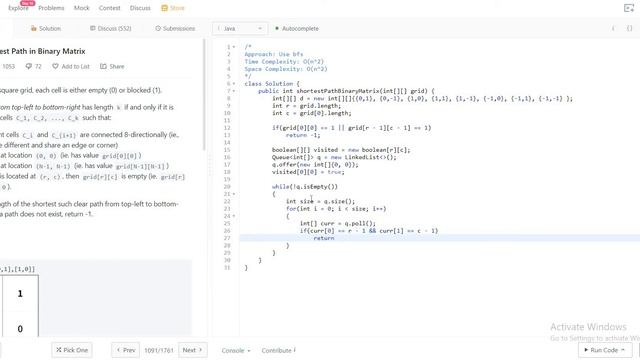Open the Discuss menu in top navigation
Image resolution: width=640 pixels, height=360 pixels.
[140, 8]
